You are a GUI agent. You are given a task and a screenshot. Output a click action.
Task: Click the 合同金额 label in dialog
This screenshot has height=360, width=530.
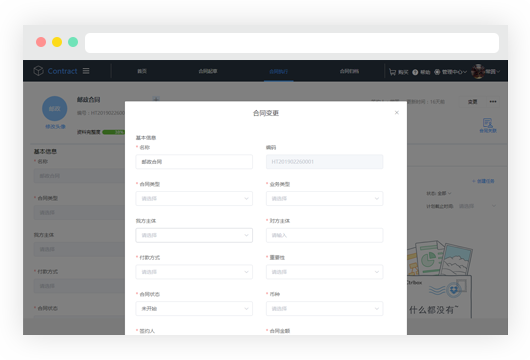[x=280, y=331]
